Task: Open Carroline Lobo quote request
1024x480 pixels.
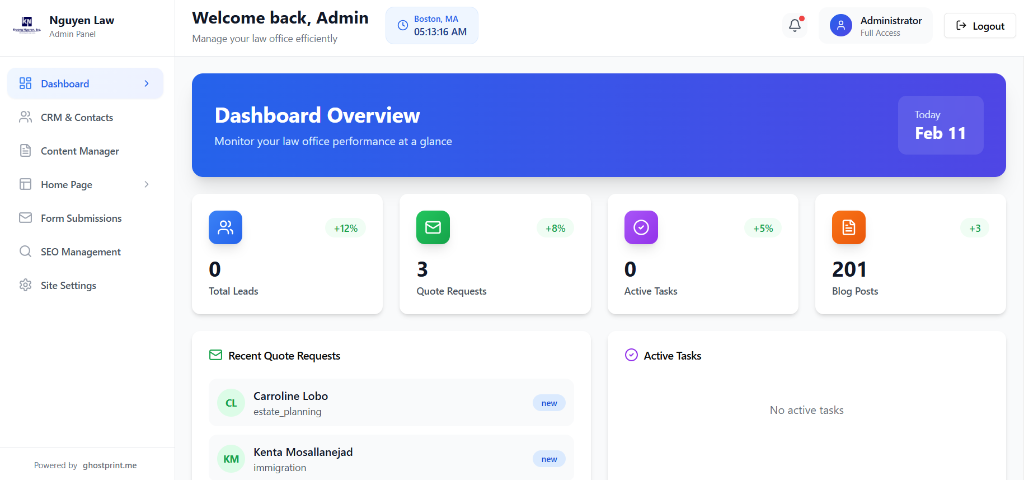Action: (x=391, y=403)
